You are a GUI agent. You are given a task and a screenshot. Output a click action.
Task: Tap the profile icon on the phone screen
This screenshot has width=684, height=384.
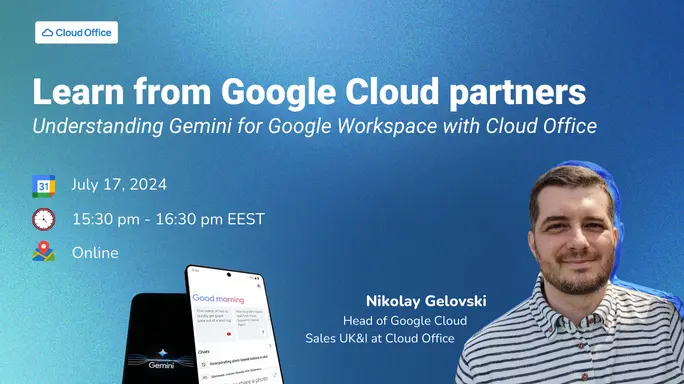coord(259,286)
